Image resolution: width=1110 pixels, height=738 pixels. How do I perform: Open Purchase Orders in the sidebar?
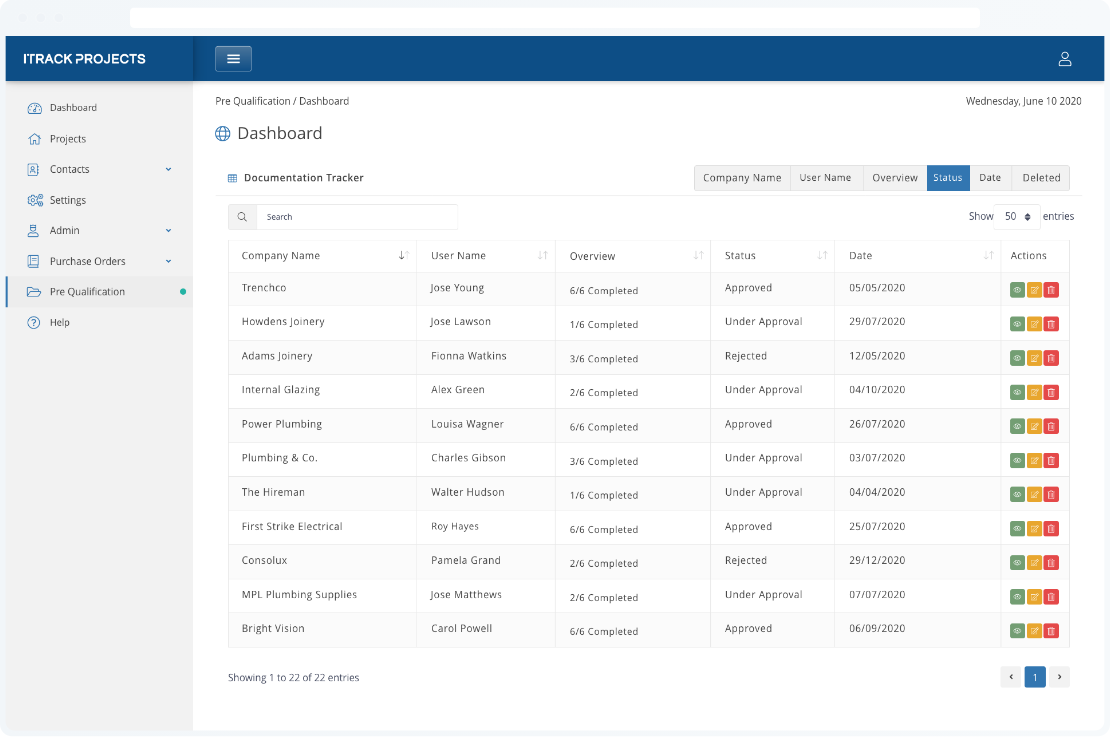point(87,262)
